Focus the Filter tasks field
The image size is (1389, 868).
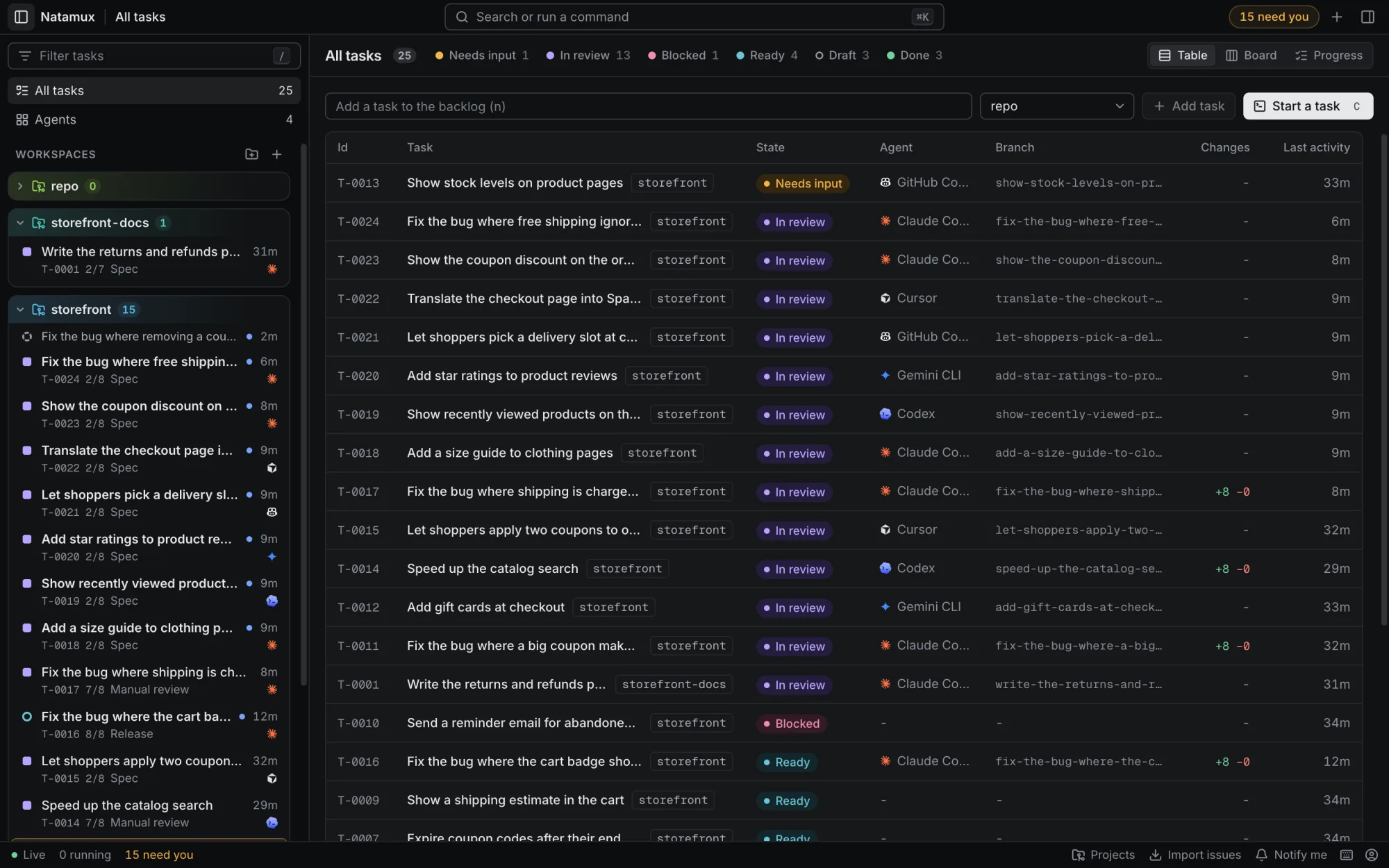pos(153,56)
